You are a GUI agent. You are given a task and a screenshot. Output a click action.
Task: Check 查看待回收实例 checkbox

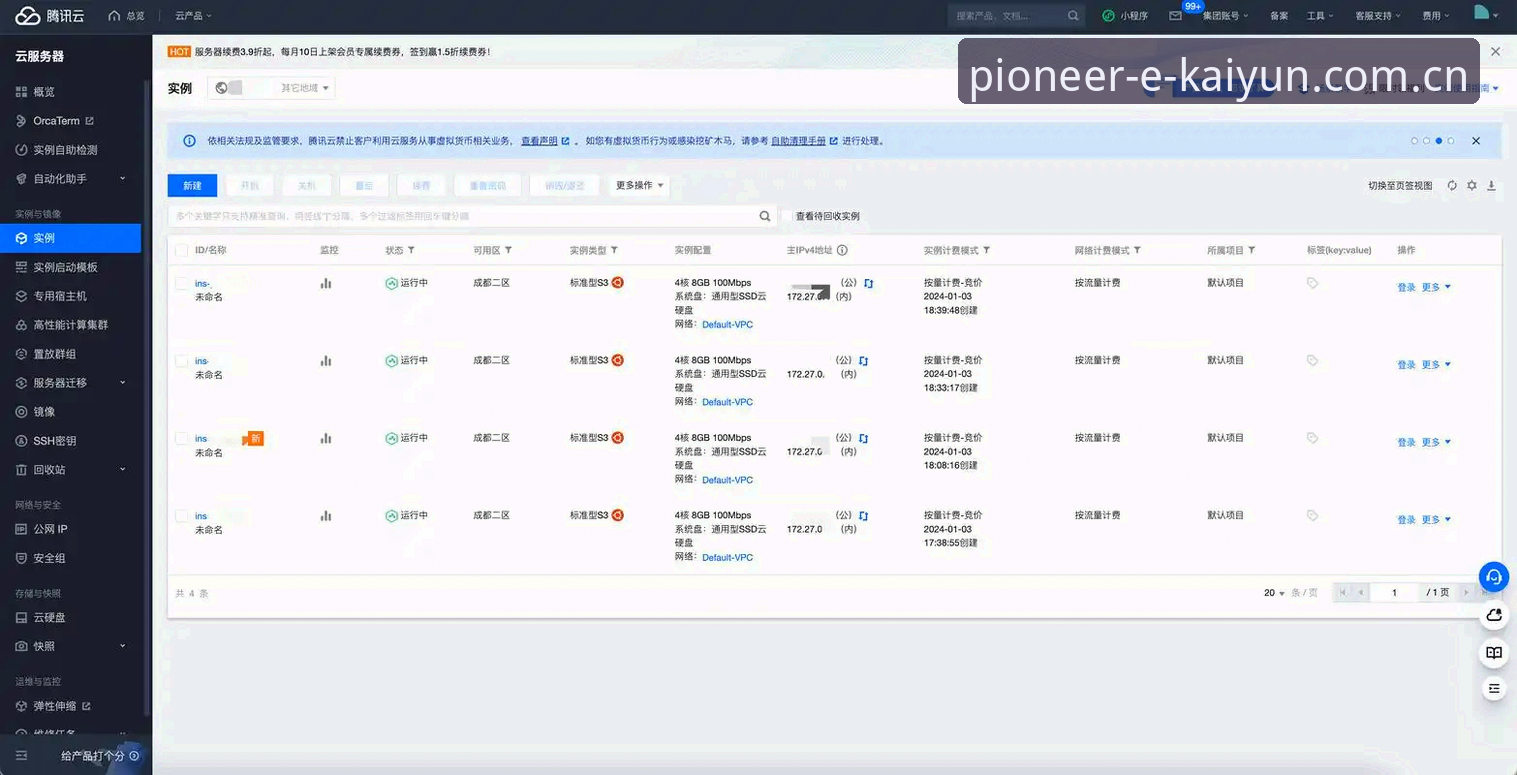click(787, 216)
